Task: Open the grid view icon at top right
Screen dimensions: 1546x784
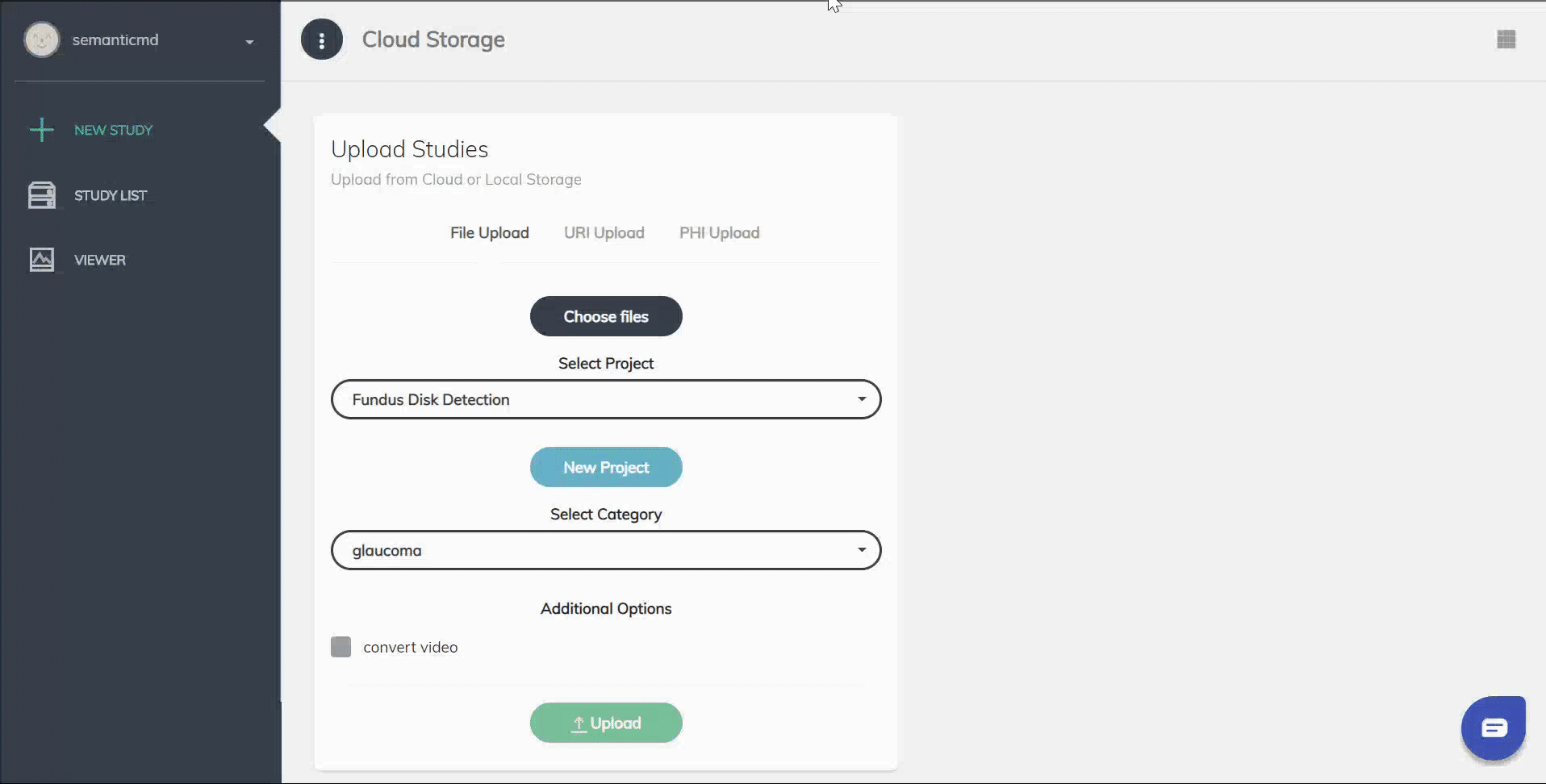Action: (1506, 40)
